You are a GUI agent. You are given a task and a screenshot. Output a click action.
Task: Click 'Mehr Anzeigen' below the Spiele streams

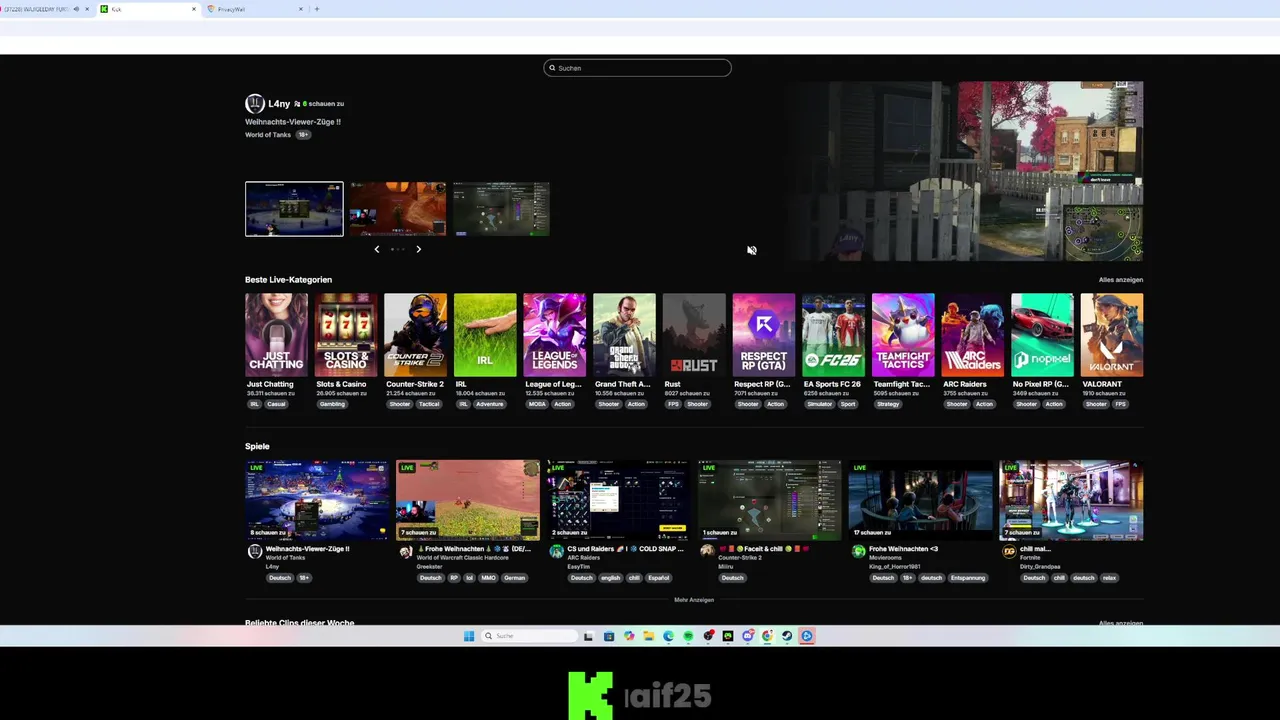tap(694, 600)
